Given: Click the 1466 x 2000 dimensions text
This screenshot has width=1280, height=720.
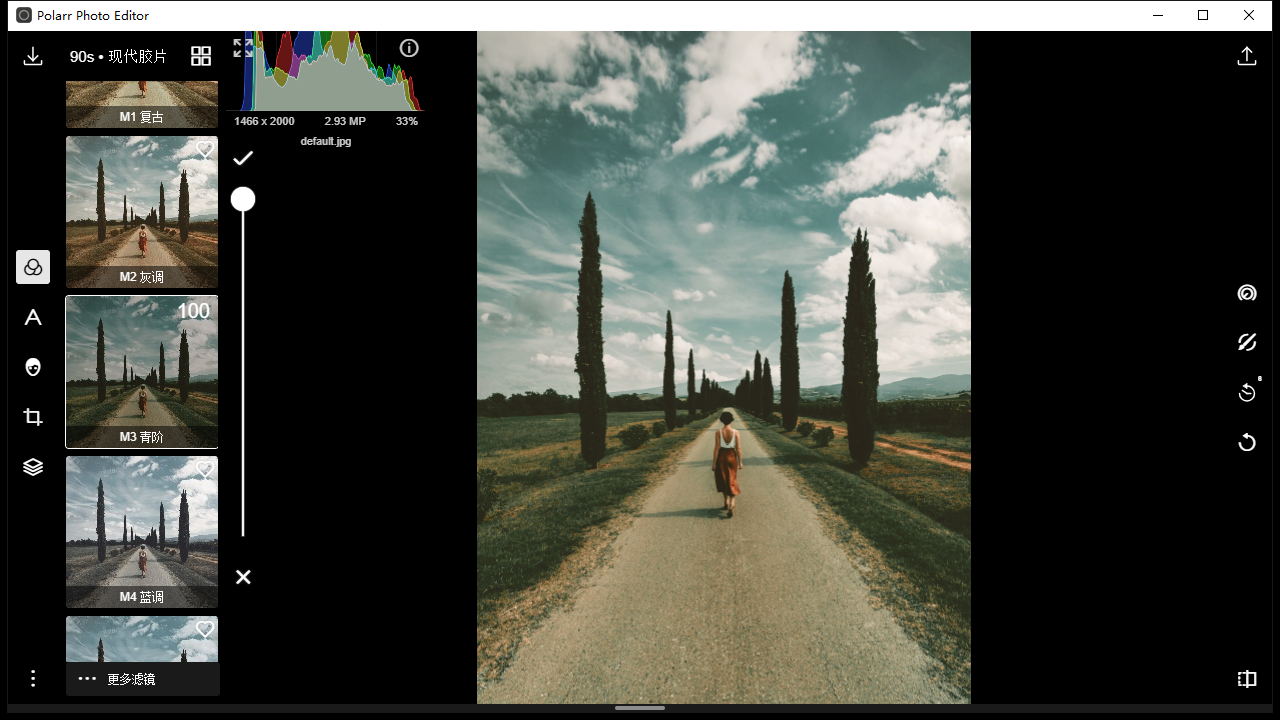Looking at the screenshot, I should 264,121.
